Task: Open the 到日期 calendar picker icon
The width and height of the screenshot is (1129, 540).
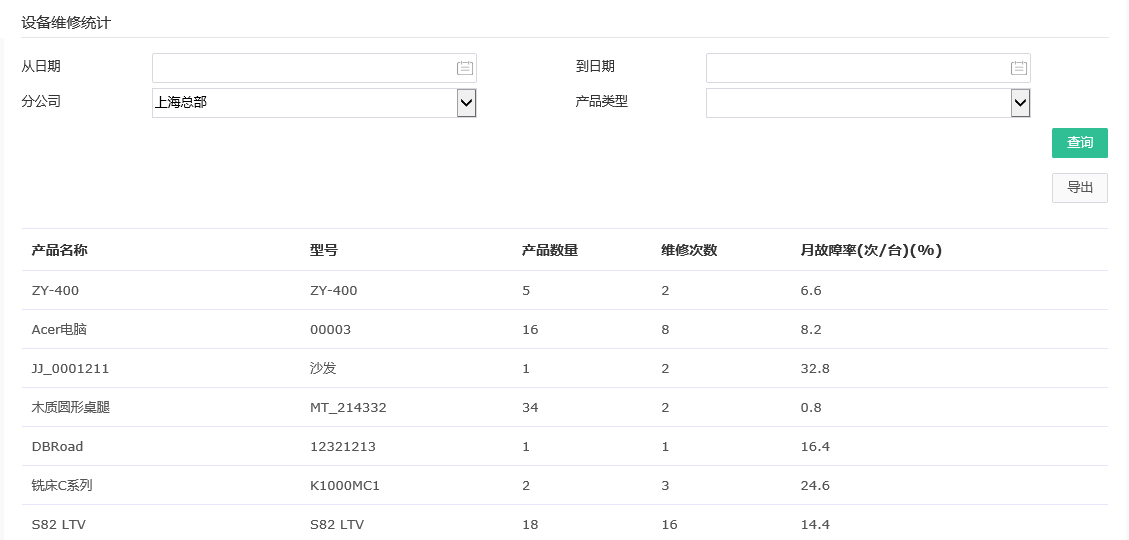Action: pyautogui.click(x=1018, y=68)
